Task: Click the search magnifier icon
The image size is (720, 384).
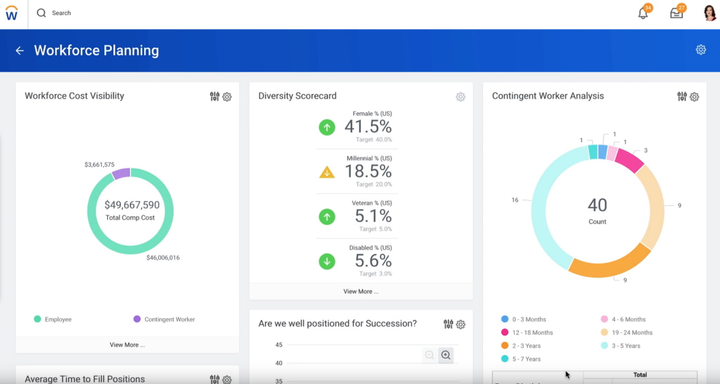Action: [x=41, y=13]
